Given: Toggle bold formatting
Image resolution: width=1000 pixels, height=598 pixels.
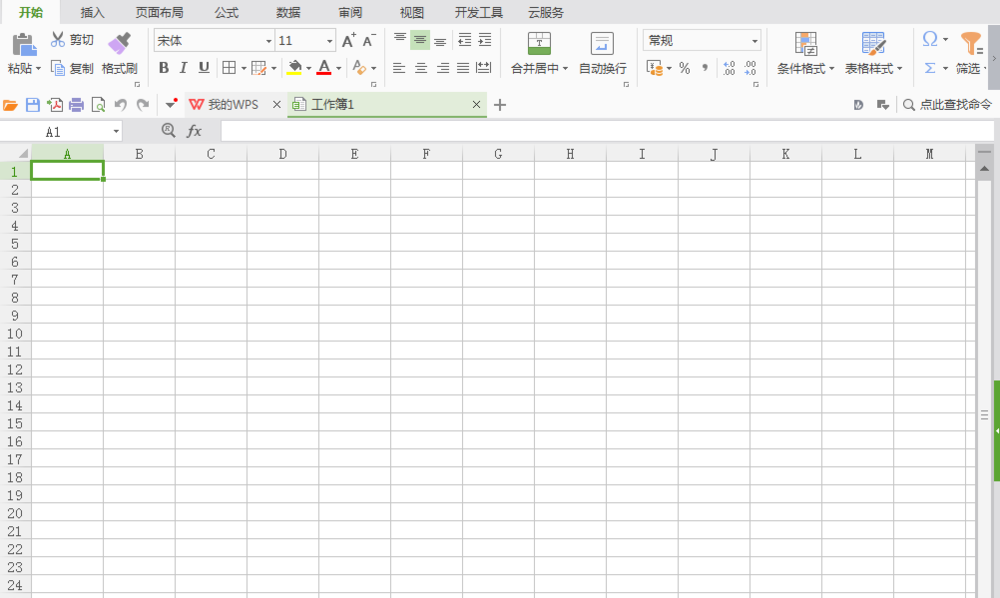Looking at the screenshot, I should tap(164, 68).
